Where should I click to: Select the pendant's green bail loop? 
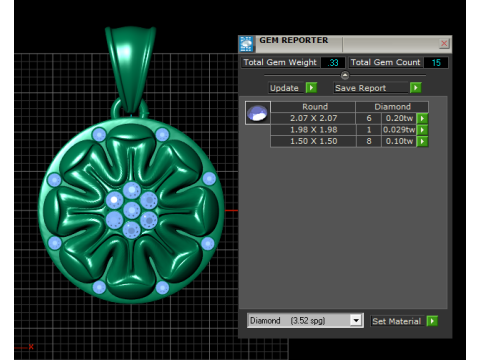coord(131,68)
